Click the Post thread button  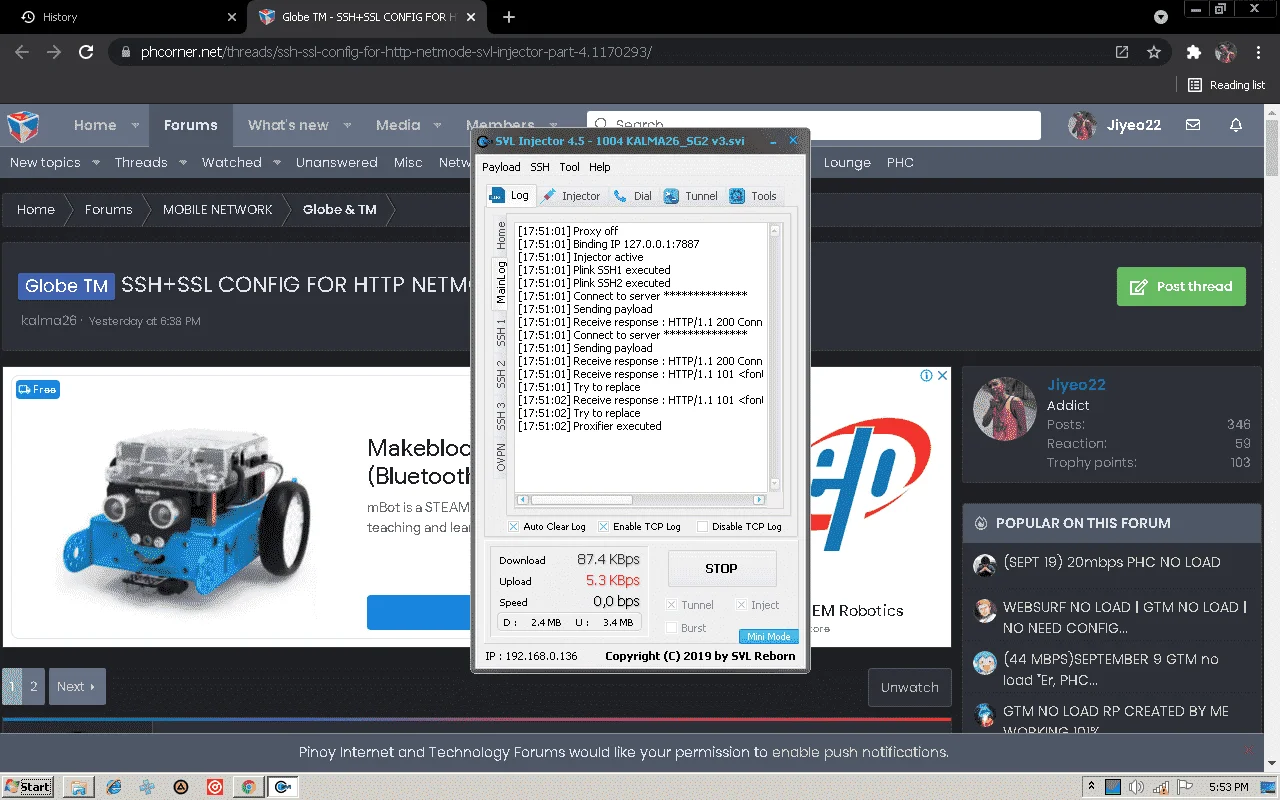1181,286
